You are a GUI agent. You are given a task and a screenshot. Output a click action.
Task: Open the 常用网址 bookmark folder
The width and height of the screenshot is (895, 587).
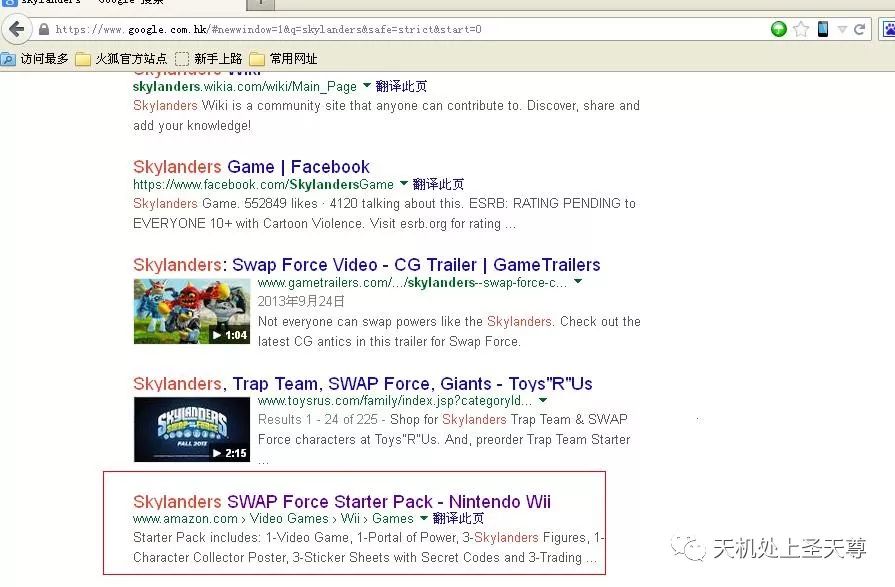[x=284, y=59]
